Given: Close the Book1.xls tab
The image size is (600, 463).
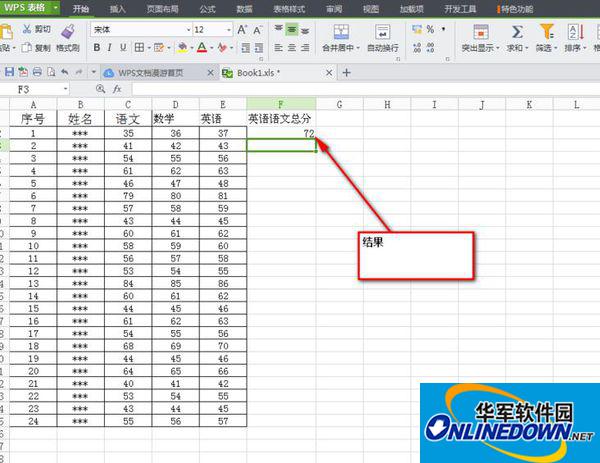Looking at the screenshot, I should point(329,72).
